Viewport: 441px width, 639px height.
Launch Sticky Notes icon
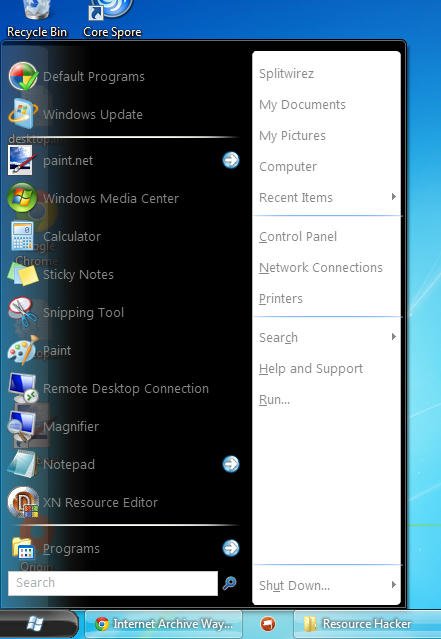23,274
